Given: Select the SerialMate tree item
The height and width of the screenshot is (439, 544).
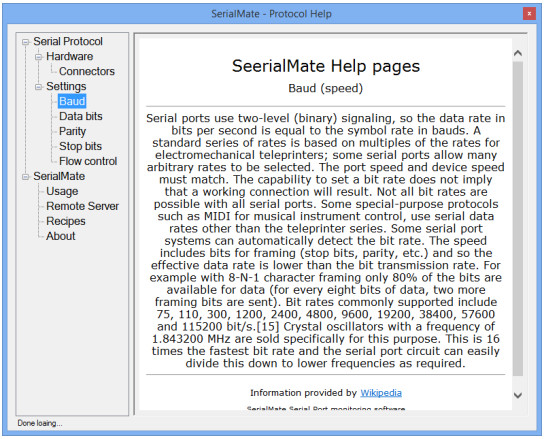Looking at the screenshot, I should point(59,176).
